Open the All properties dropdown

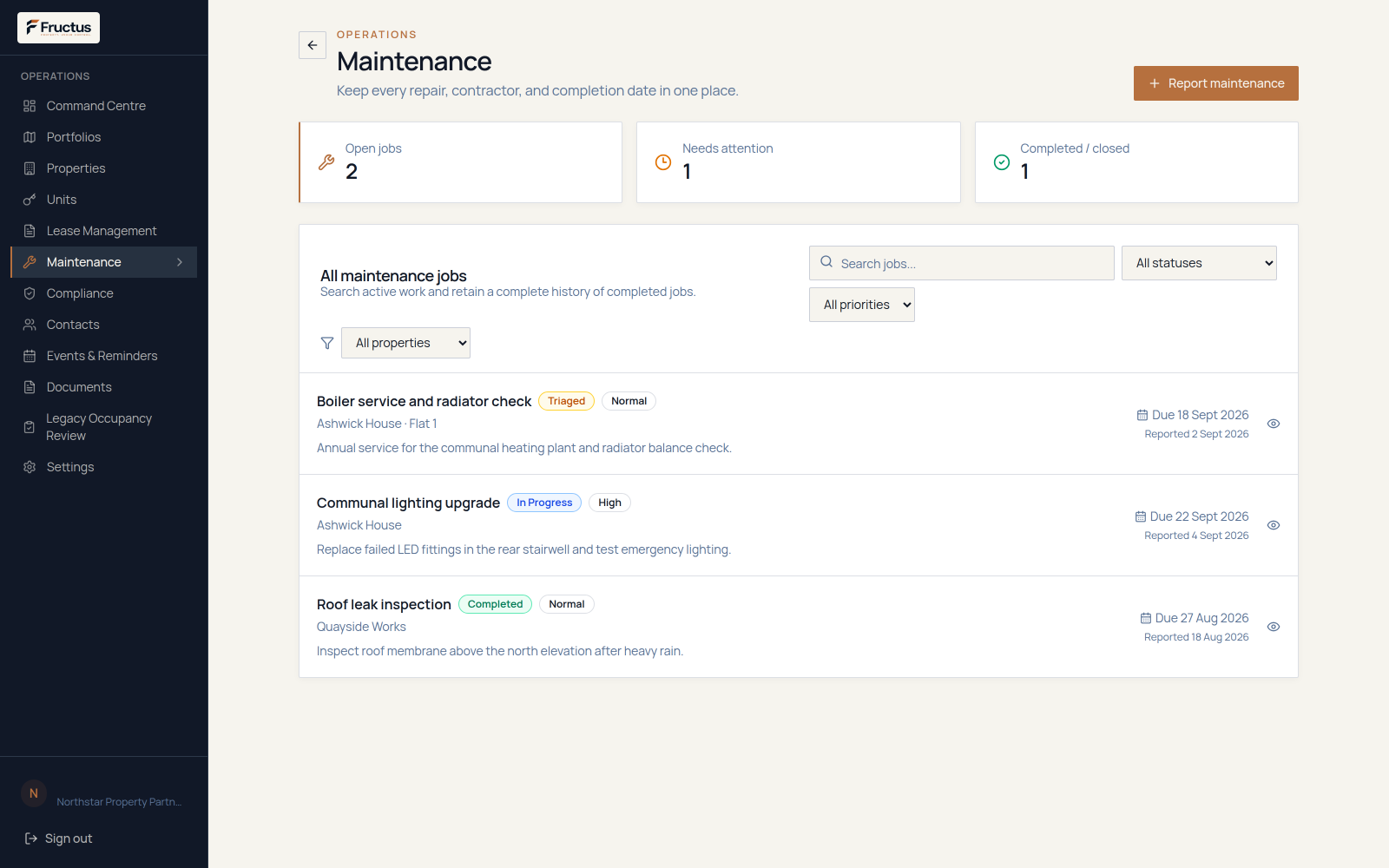tap(405, 343)
